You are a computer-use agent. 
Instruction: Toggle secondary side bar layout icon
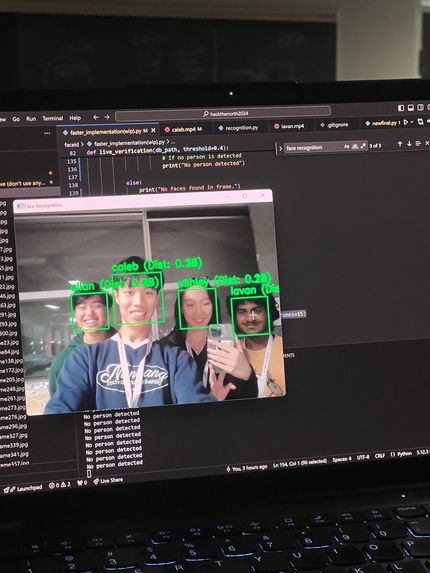pos(421,107)
